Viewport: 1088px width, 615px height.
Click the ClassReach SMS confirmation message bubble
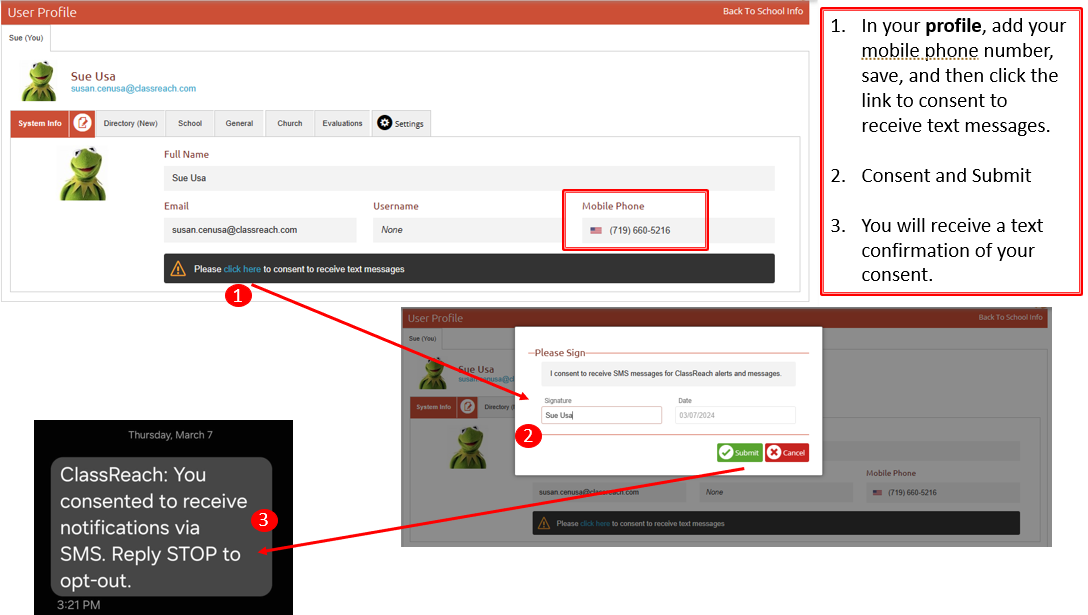tap(161, 526)
